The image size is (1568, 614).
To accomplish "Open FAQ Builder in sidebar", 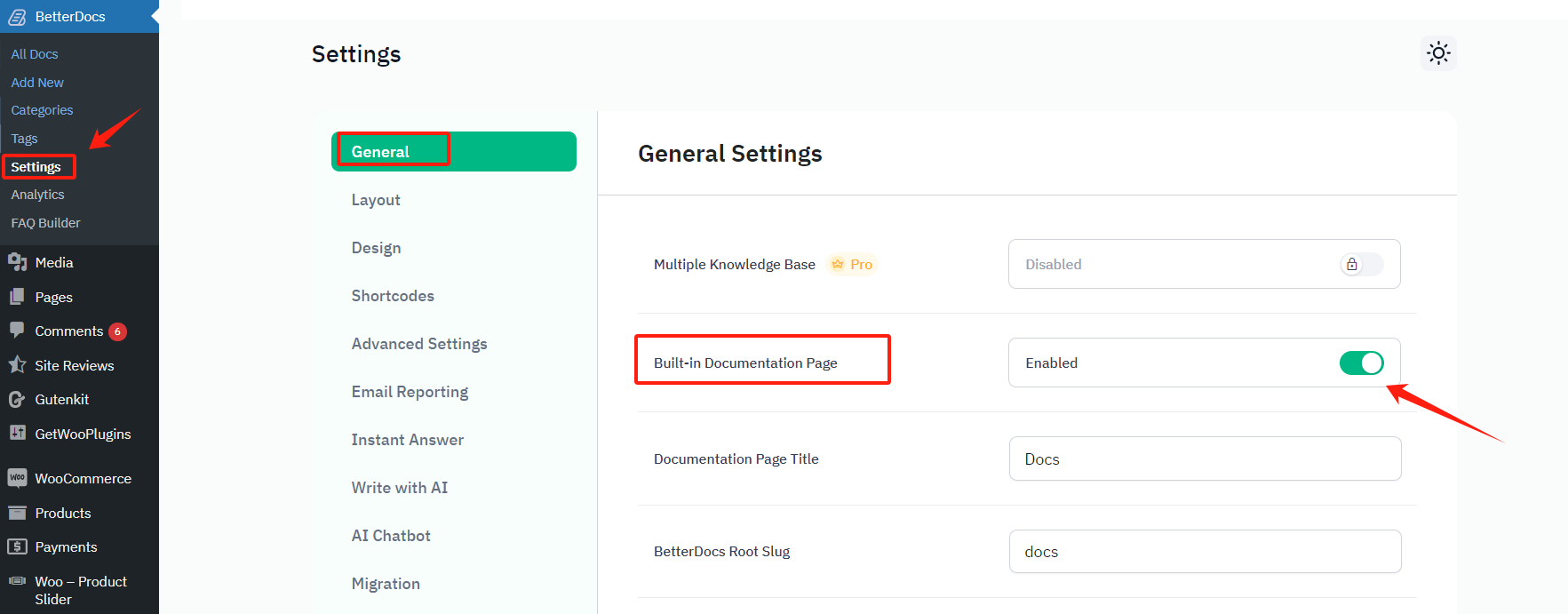I will point(45,223).
